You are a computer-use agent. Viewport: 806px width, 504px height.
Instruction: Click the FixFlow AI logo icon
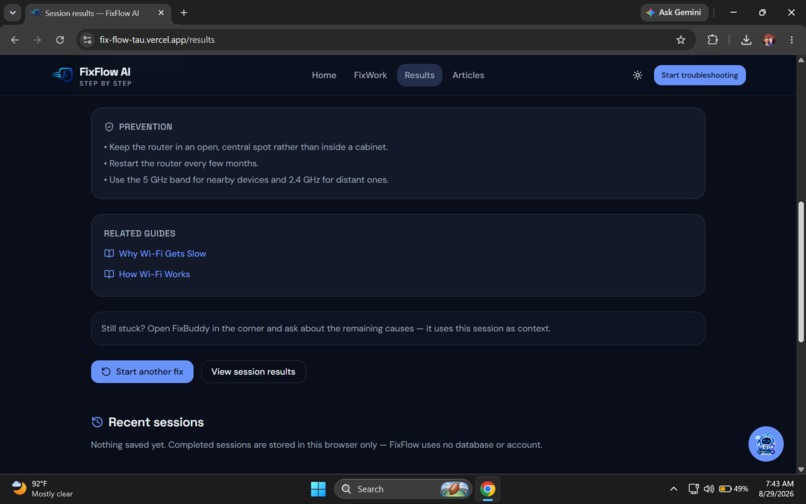point(62,75)
